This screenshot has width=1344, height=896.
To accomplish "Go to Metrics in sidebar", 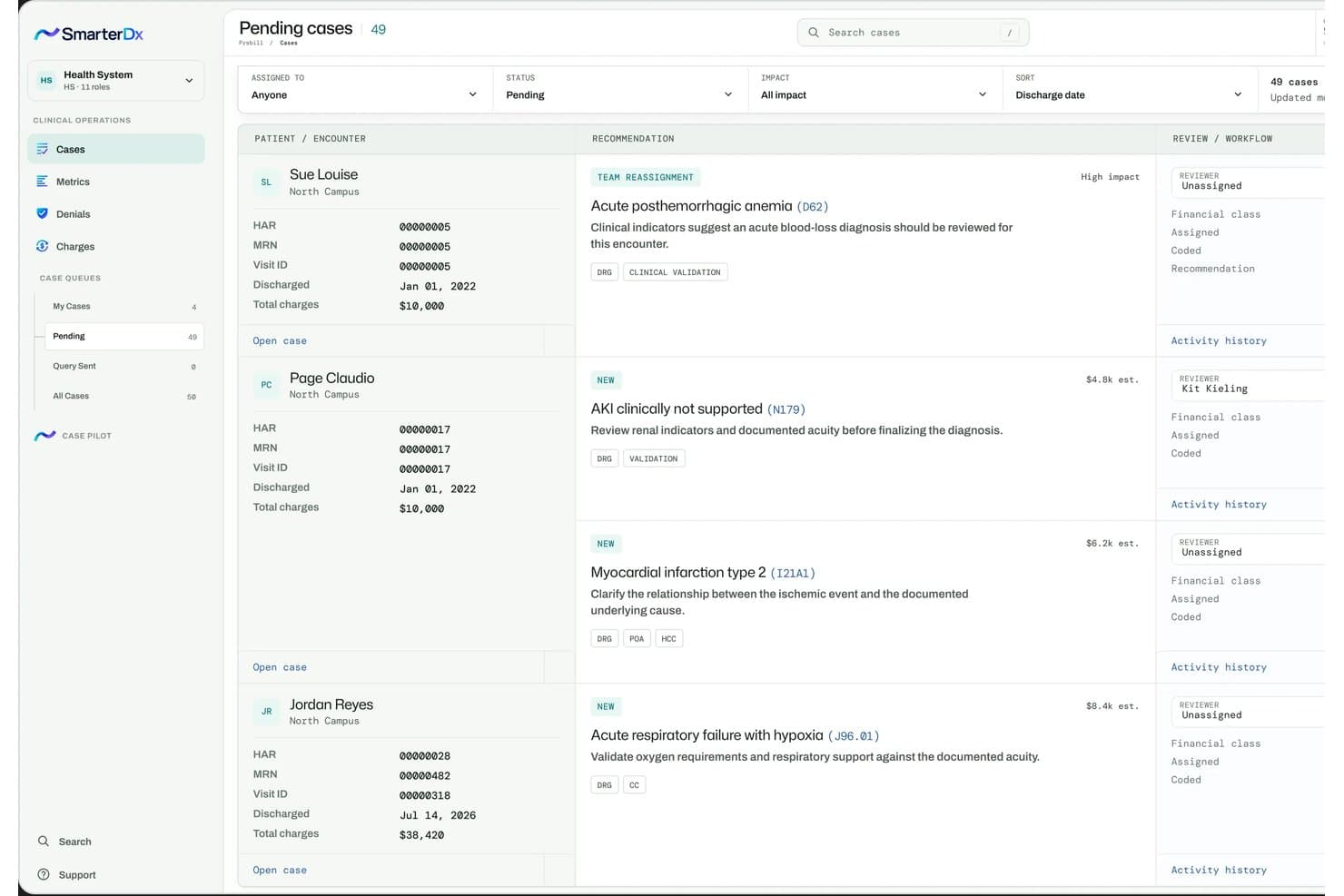I will coord(116,182).
